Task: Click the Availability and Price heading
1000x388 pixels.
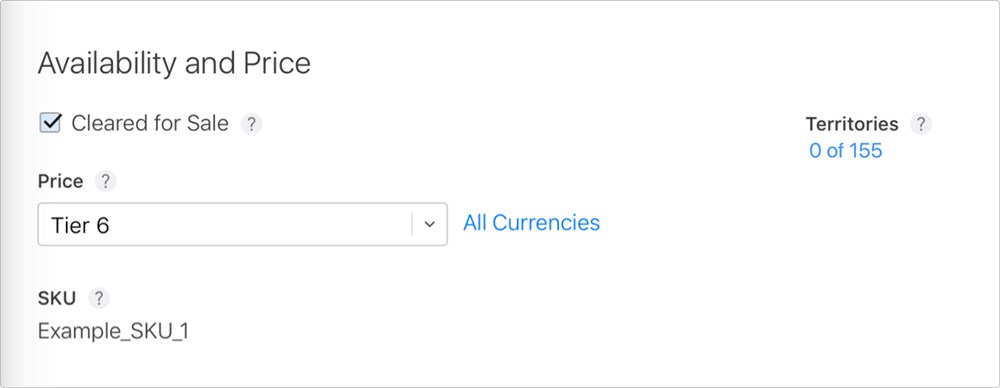Action: click(174, 64)
